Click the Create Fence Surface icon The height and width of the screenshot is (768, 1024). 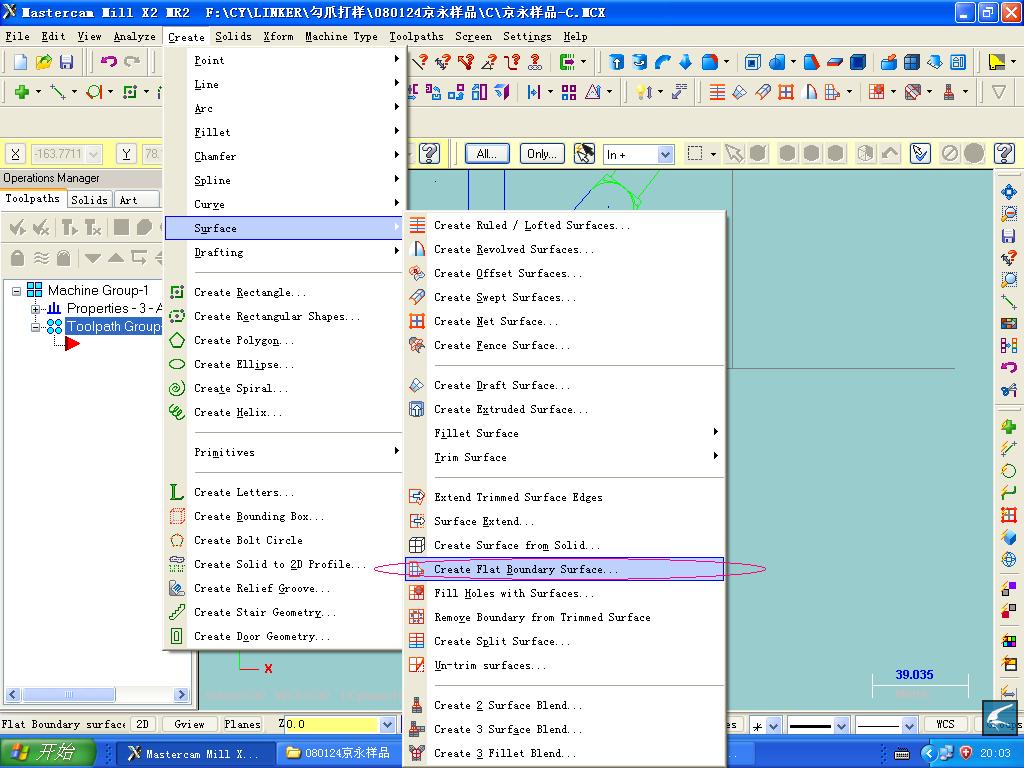tap(417, 345)
